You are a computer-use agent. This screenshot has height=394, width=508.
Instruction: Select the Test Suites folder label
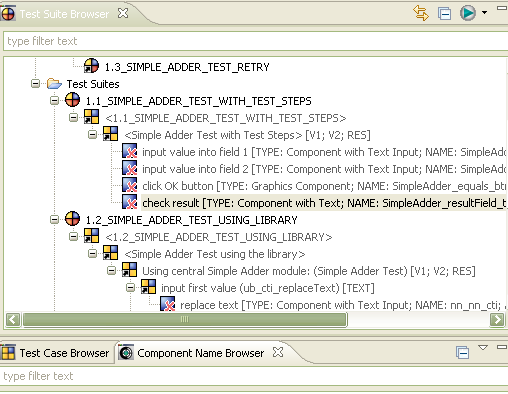pyautogui.click(x=93, y=84)
